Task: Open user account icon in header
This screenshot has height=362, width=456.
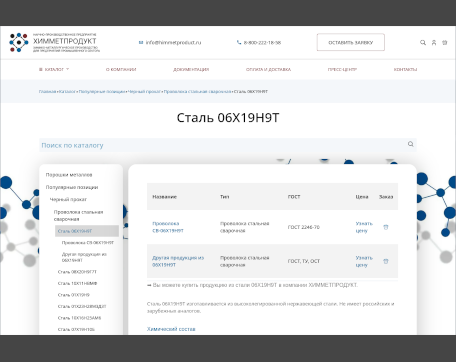Action: (x=434, y=42)
